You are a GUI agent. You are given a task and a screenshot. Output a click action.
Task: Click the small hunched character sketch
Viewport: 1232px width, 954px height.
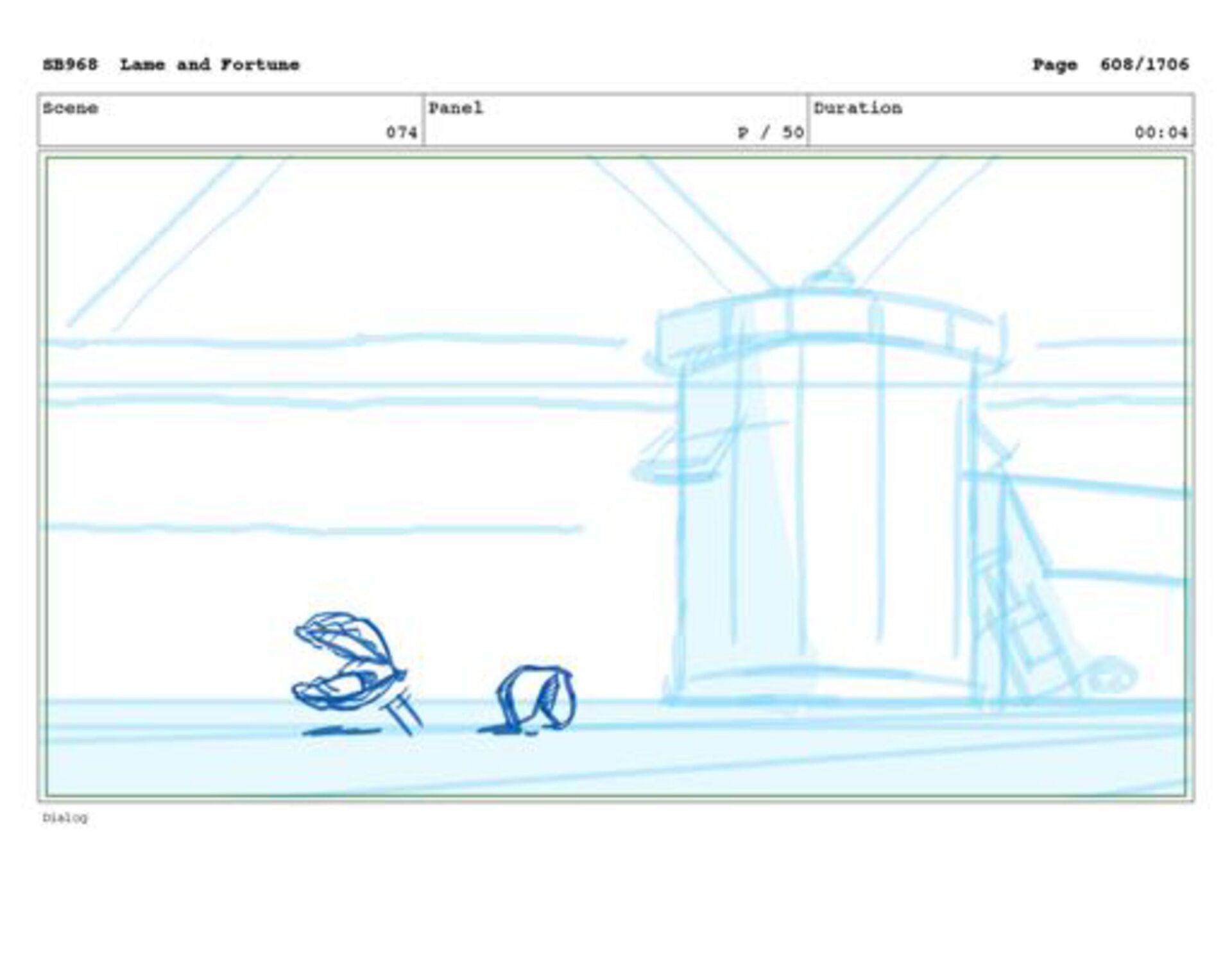click(535, 698)
